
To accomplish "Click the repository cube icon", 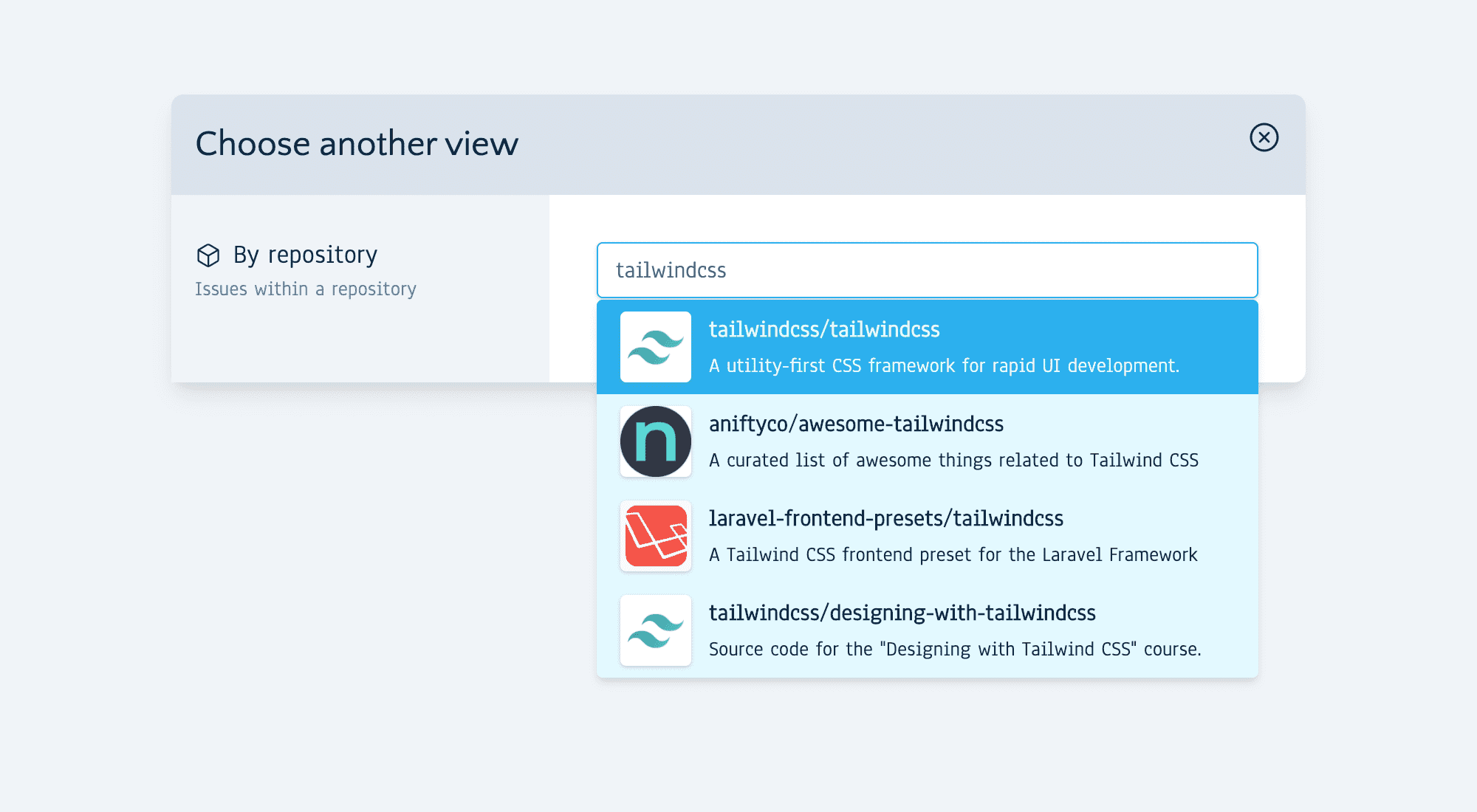I will pyautogui.click(x=208, y=255).
